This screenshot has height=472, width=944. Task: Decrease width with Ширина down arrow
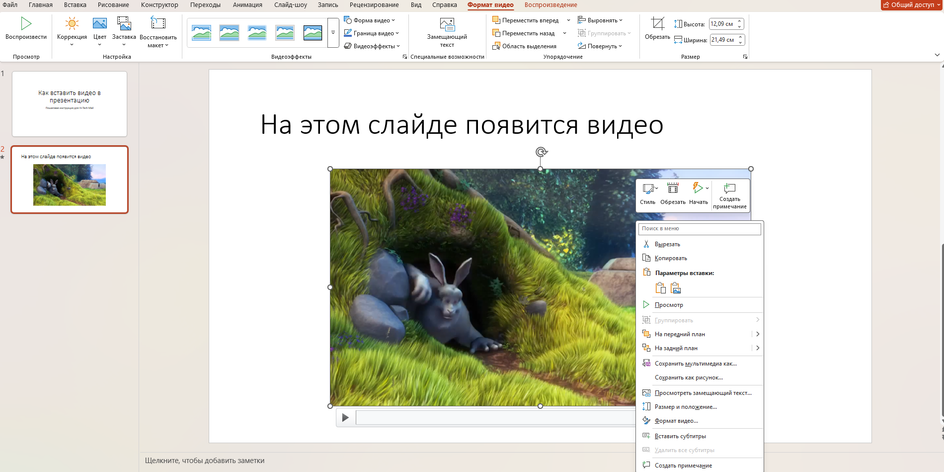pyautogui.click(x=741, y=43)
